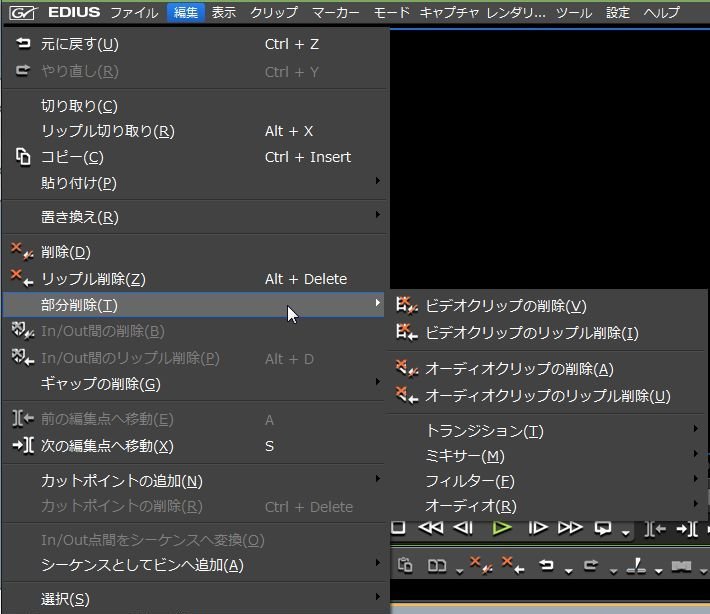Screen dimensions: 710x614
Task: Choose コピー(C) copy entry
Action: click(195, 157)
